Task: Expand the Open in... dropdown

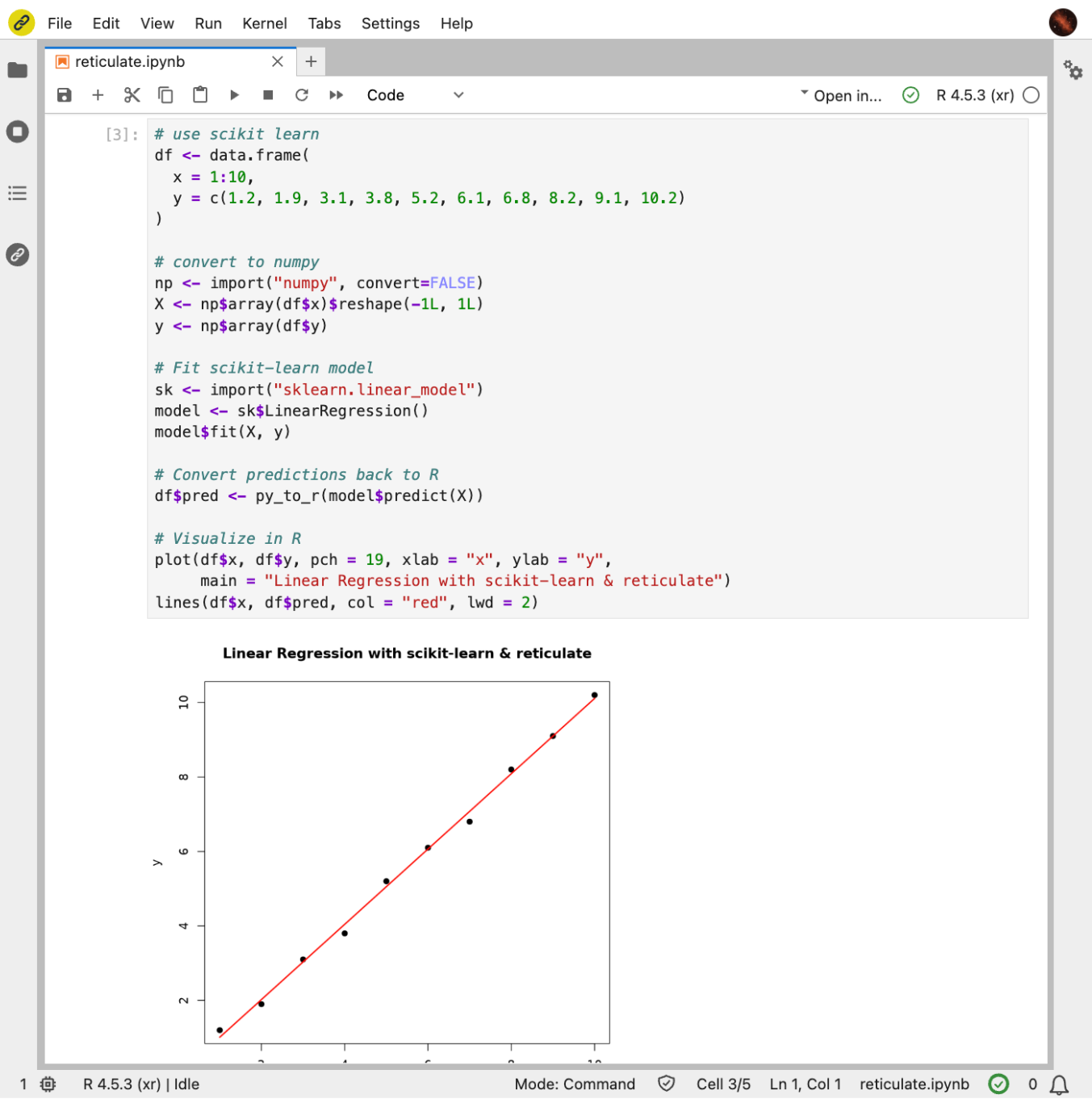Action: 841,95
